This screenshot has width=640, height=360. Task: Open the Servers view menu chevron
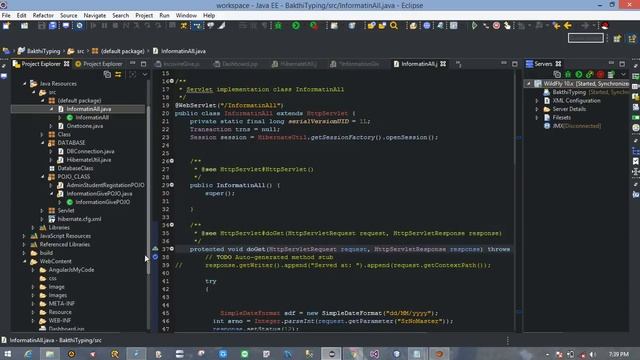pyautogui.click(x=623, y=74)
